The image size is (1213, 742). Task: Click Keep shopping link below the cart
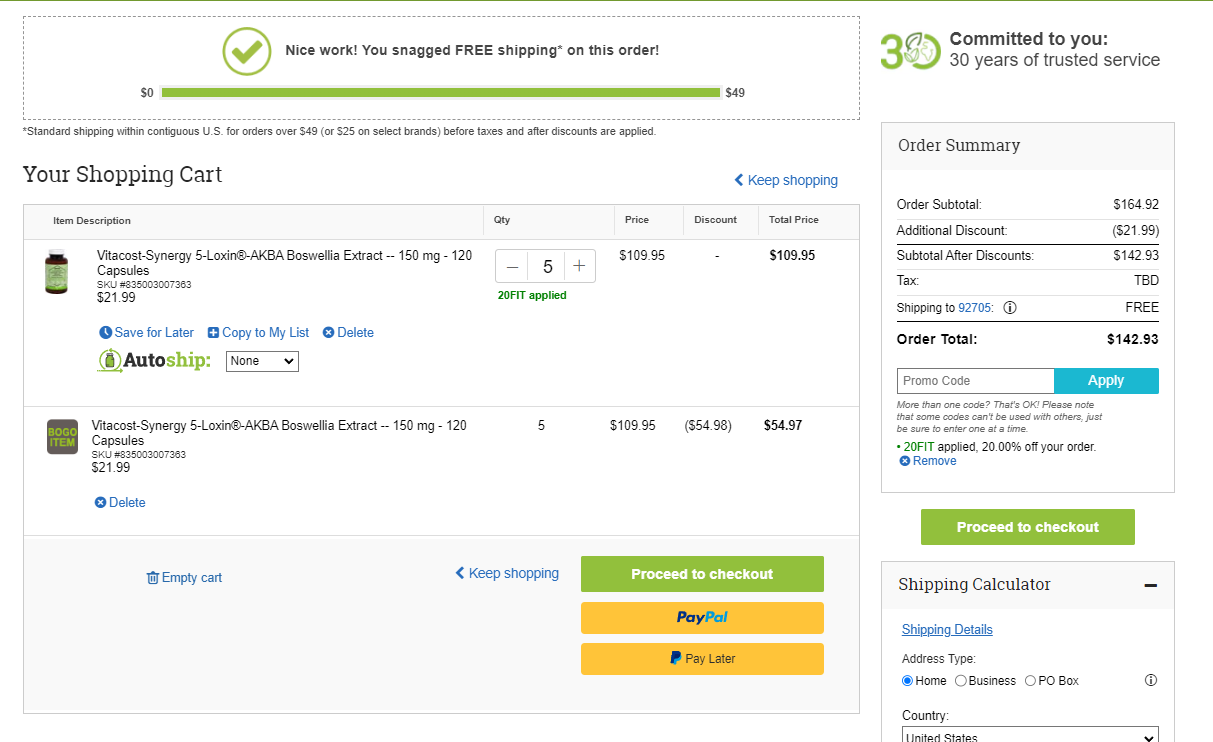click(x=507, y=573)
